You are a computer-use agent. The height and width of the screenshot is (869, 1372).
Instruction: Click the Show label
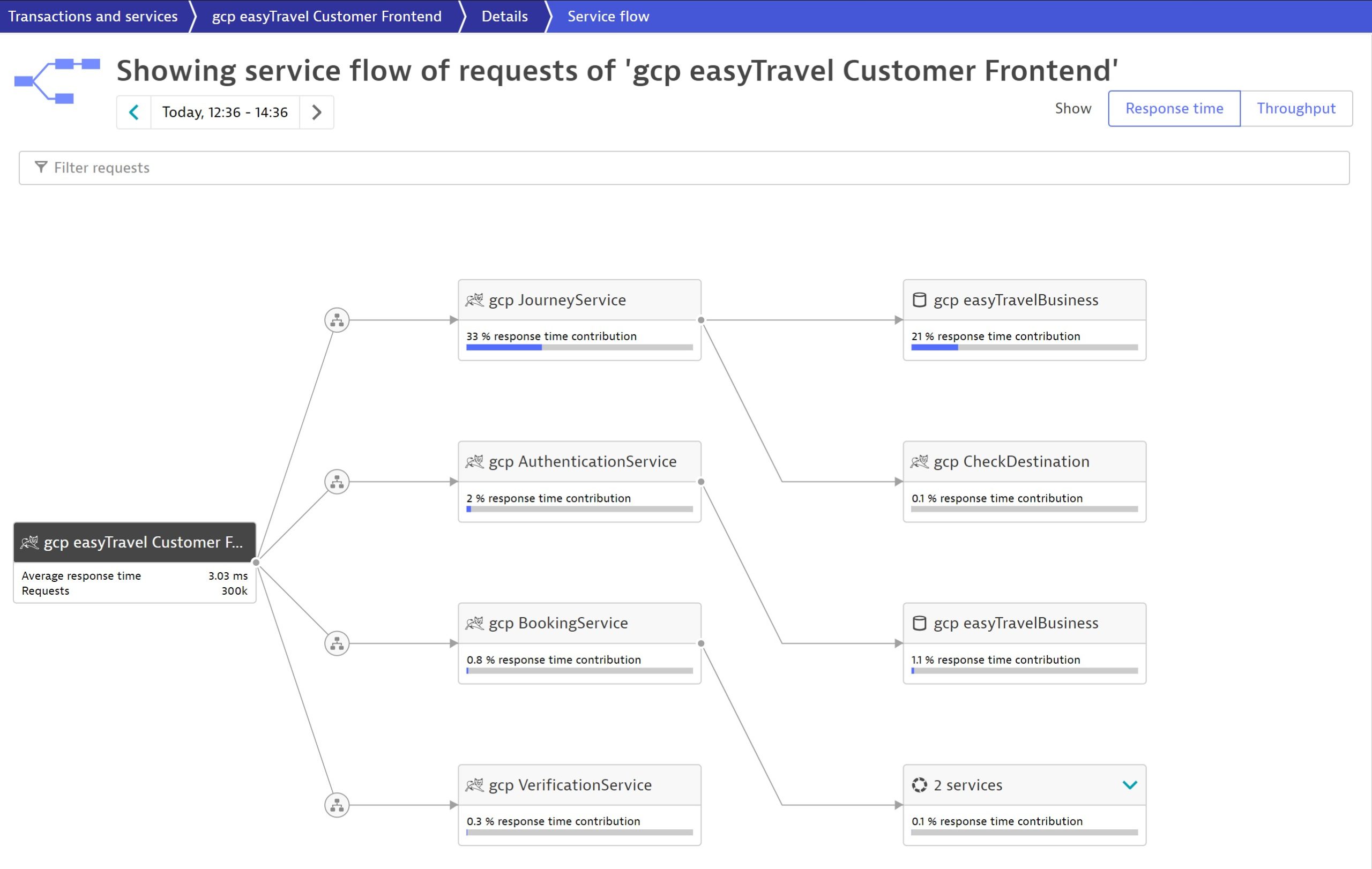click(x=1073, y=108)
